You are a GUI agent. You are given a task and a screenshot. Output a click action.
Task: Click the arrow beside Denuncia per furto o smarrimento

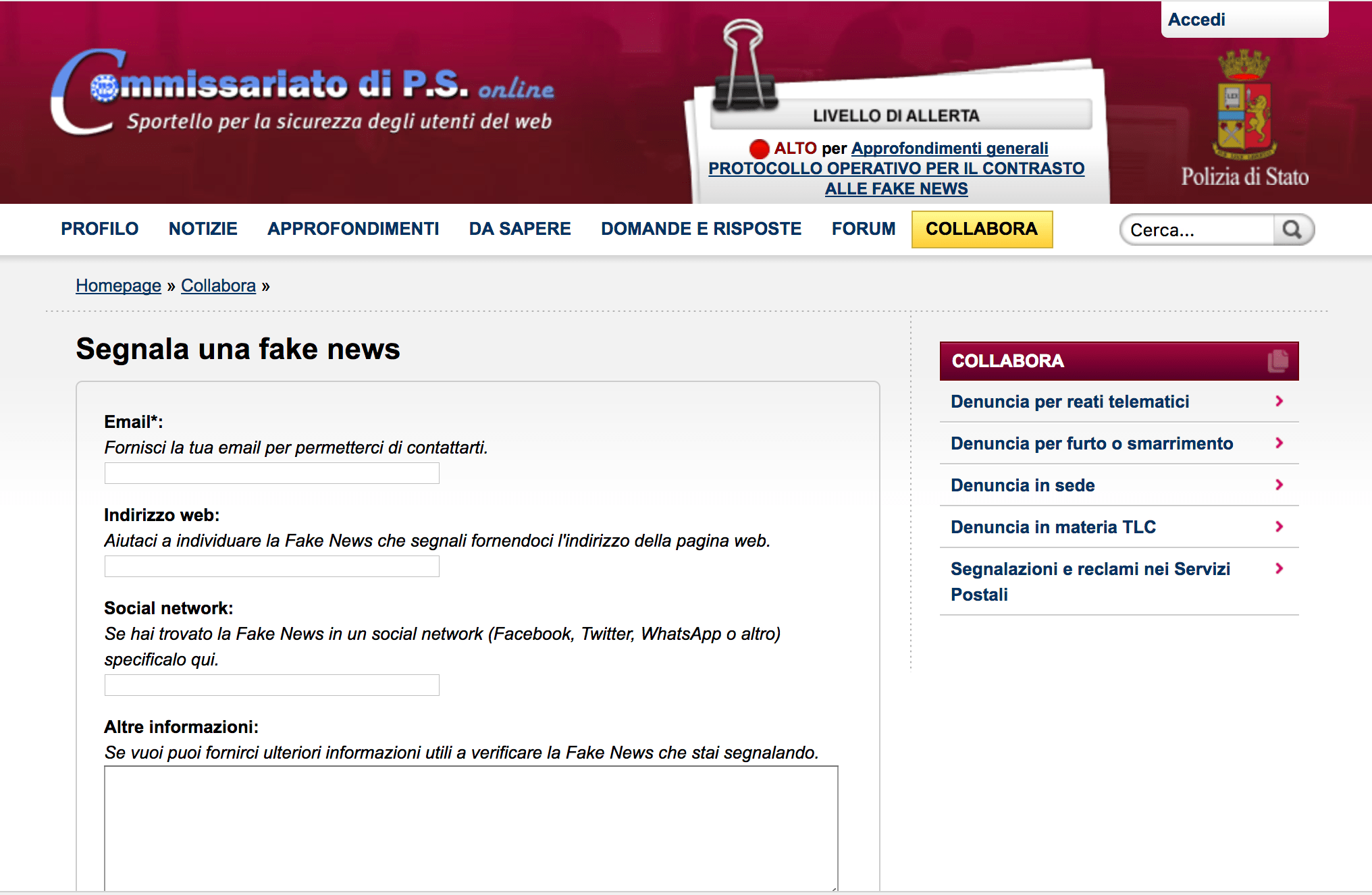point(1279,443)
